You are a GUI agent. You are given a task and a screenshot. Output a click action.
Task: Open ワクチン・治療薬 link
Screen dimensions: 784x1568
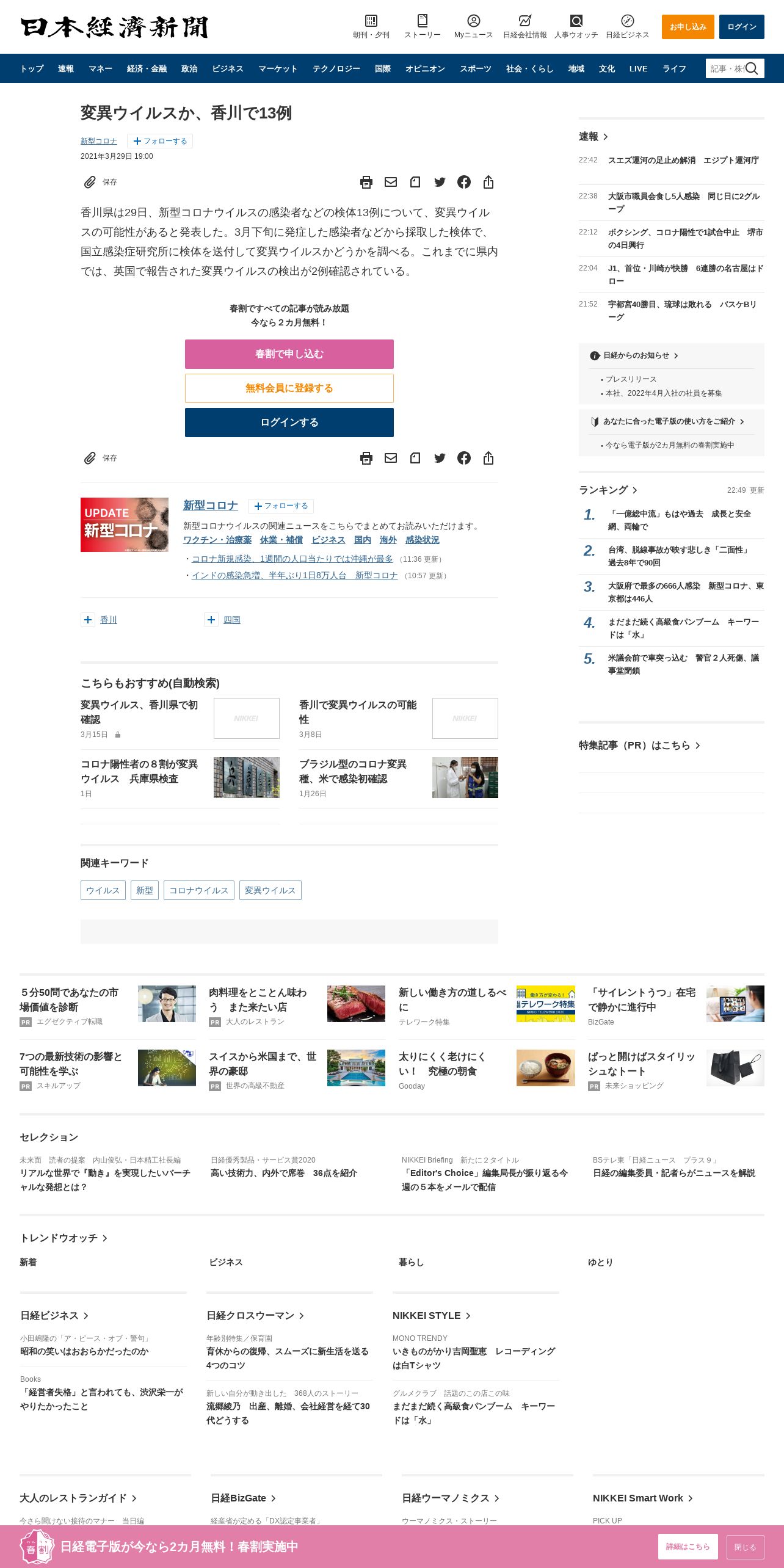tap(217, 540)
